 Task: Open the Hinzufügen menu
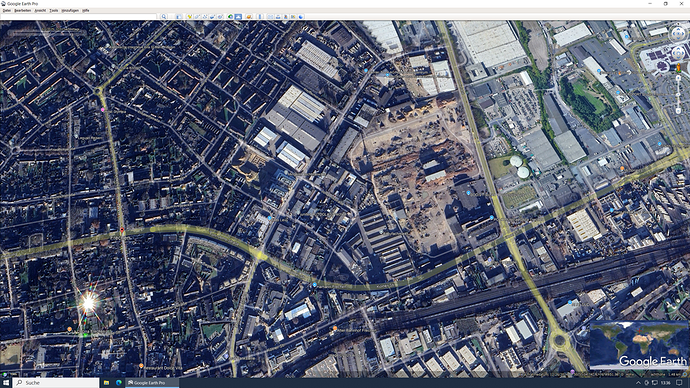[70, 10]
